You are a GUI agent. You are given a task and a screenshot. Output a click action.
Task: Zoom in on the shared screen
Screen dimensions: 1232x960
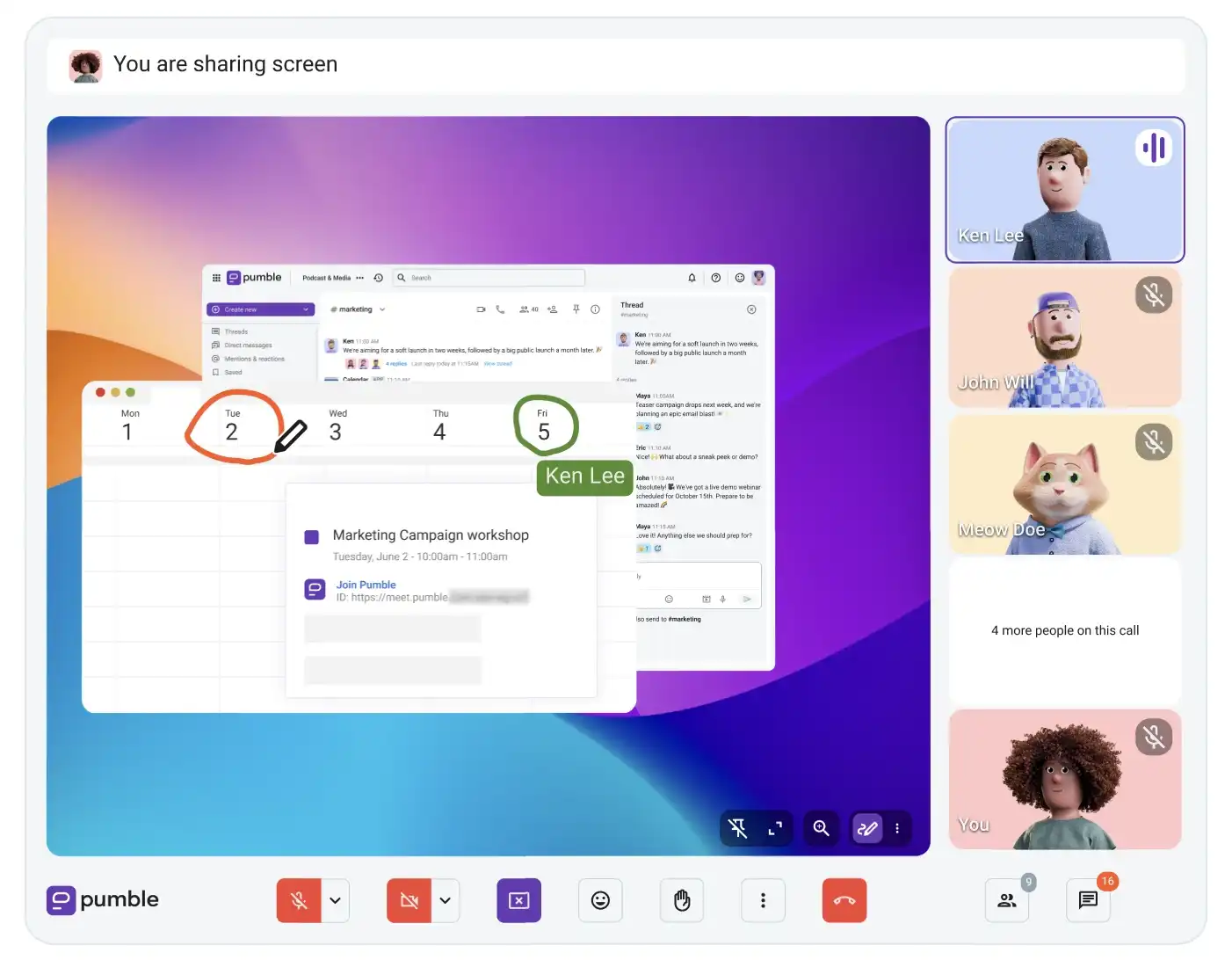821,828
